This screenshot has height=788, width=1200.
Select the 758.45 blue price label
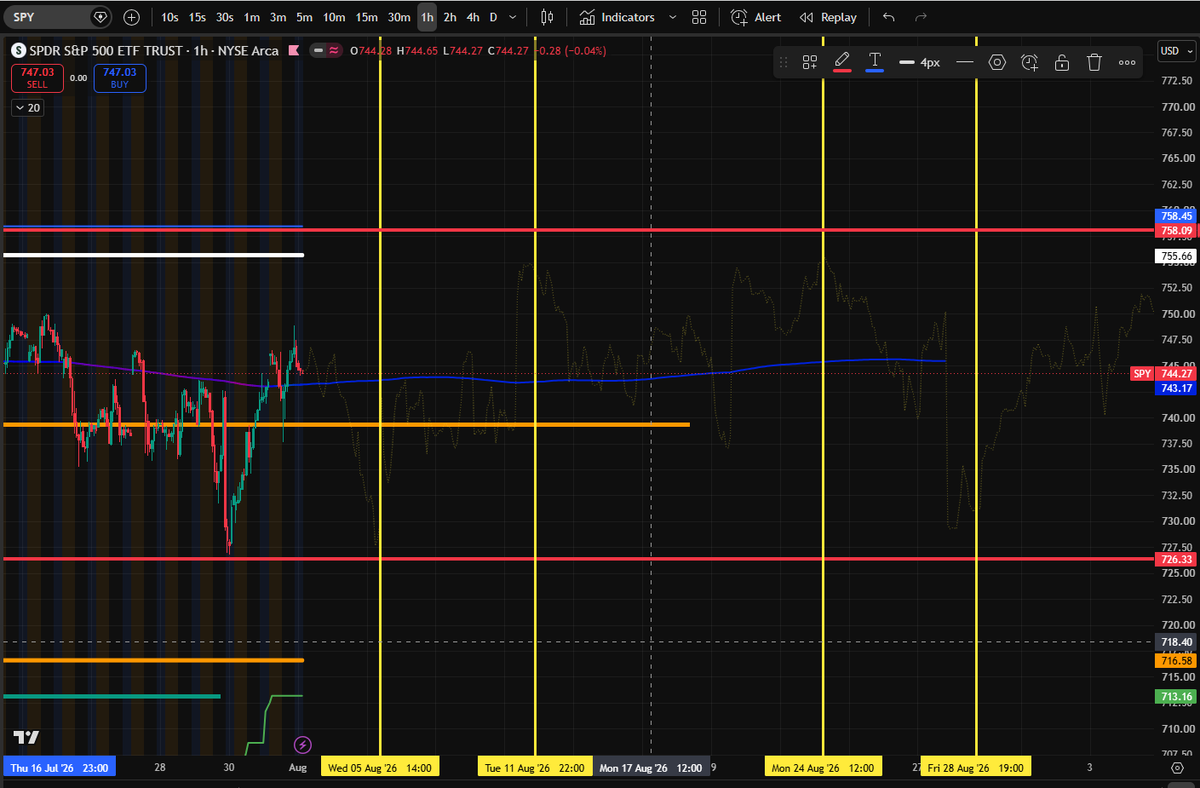(1176, 215)
